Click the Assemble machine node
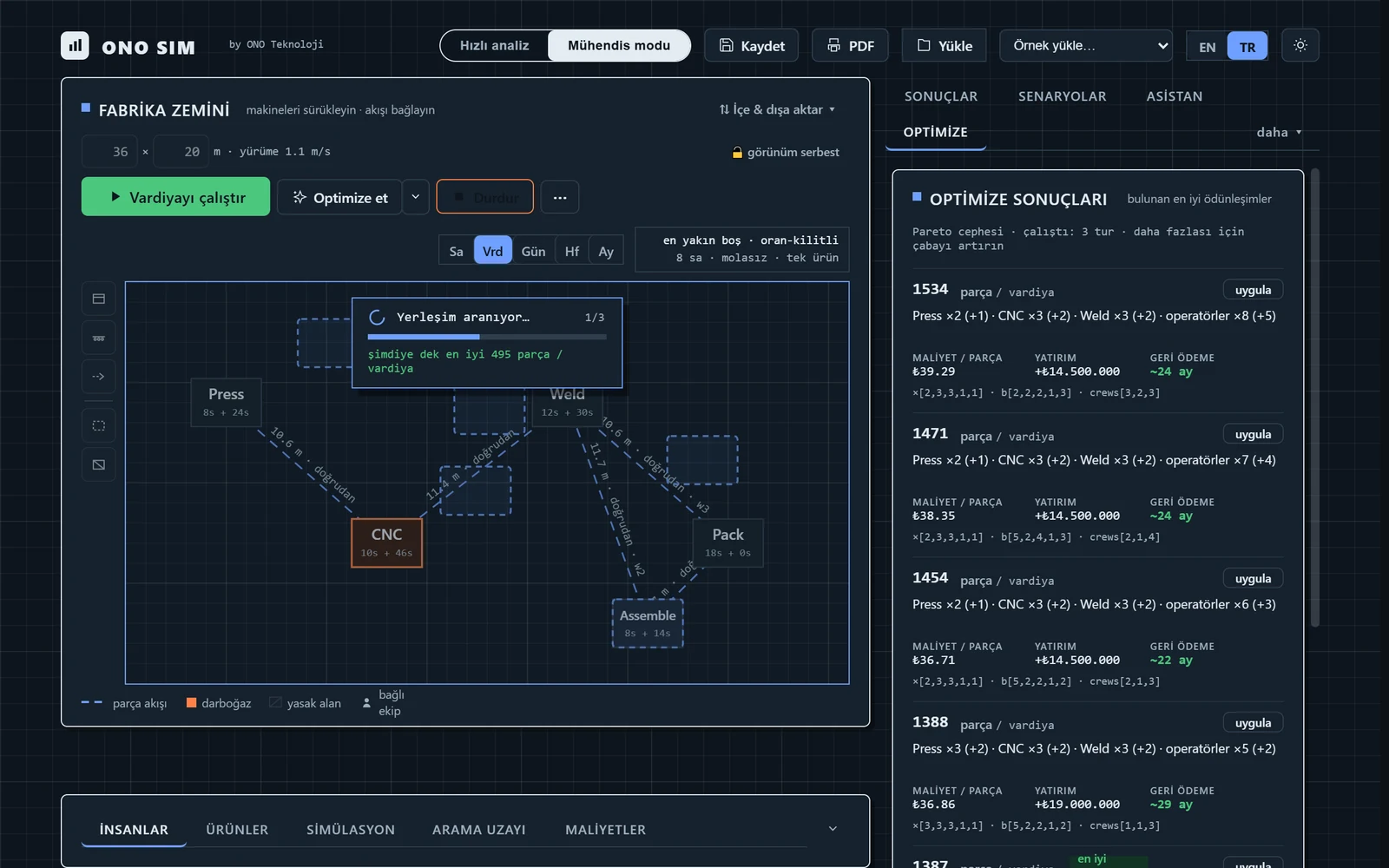This screenshot has width=1389, height=868. click(x=648, y=623)
